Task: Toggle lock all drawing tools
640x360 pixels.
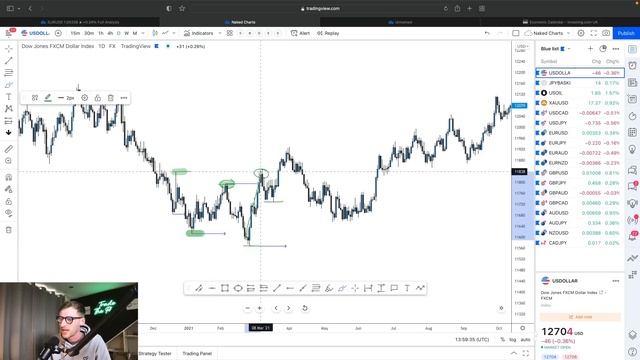Action: 9,201
